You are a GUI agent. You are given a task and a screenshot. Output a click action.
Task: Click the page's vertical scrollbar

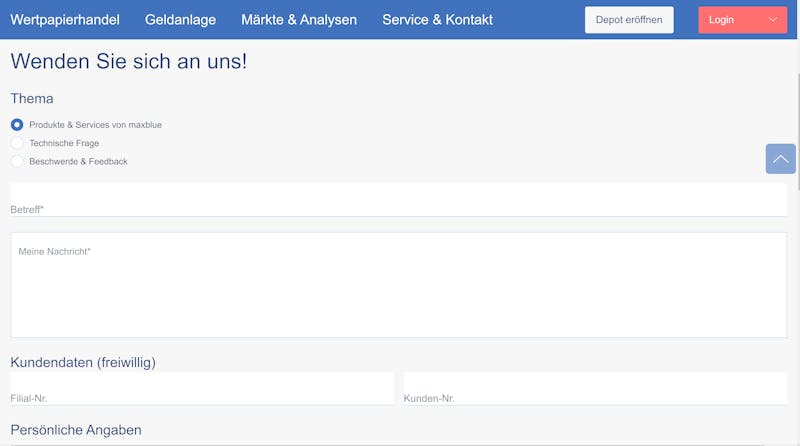tap(798, 132)
